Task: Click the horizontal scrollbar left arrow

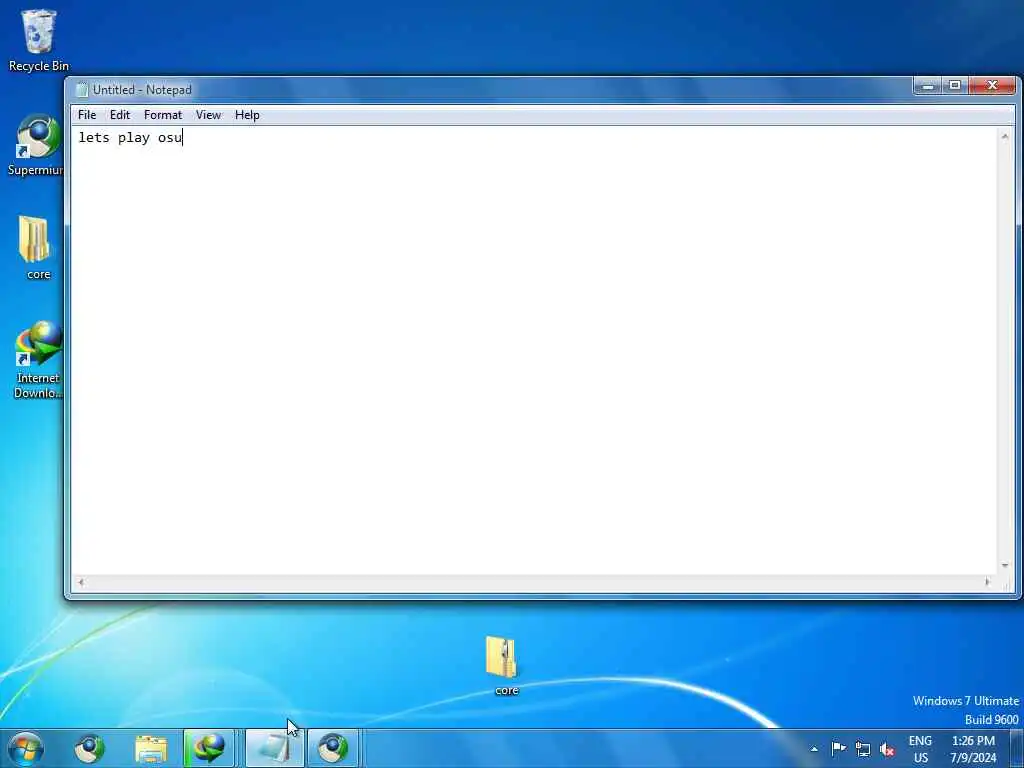Action: [81, 582]
